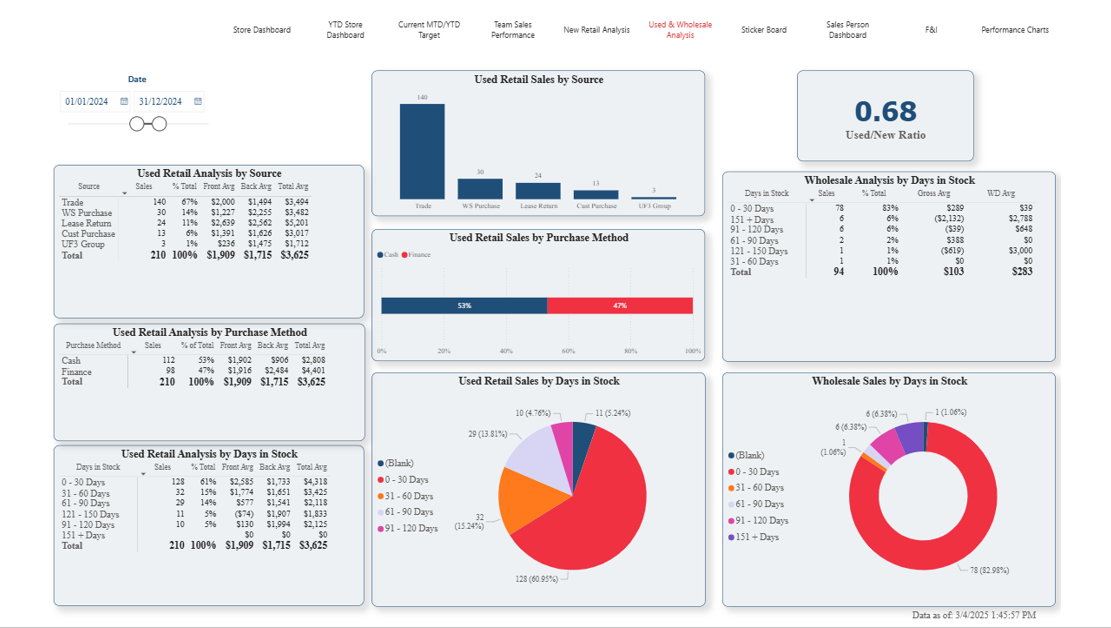Click the New Retail Analysis navigation item
The height and width of the screenshot is (628, 1111).
[x=597, y=29]
